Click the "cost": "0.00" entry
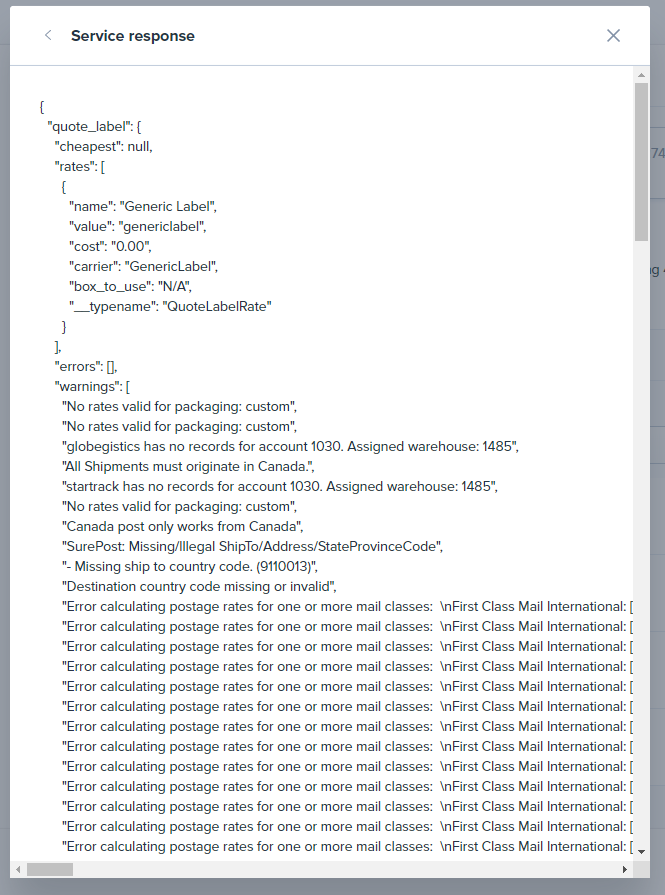The image size is (665, 895). 109,246
